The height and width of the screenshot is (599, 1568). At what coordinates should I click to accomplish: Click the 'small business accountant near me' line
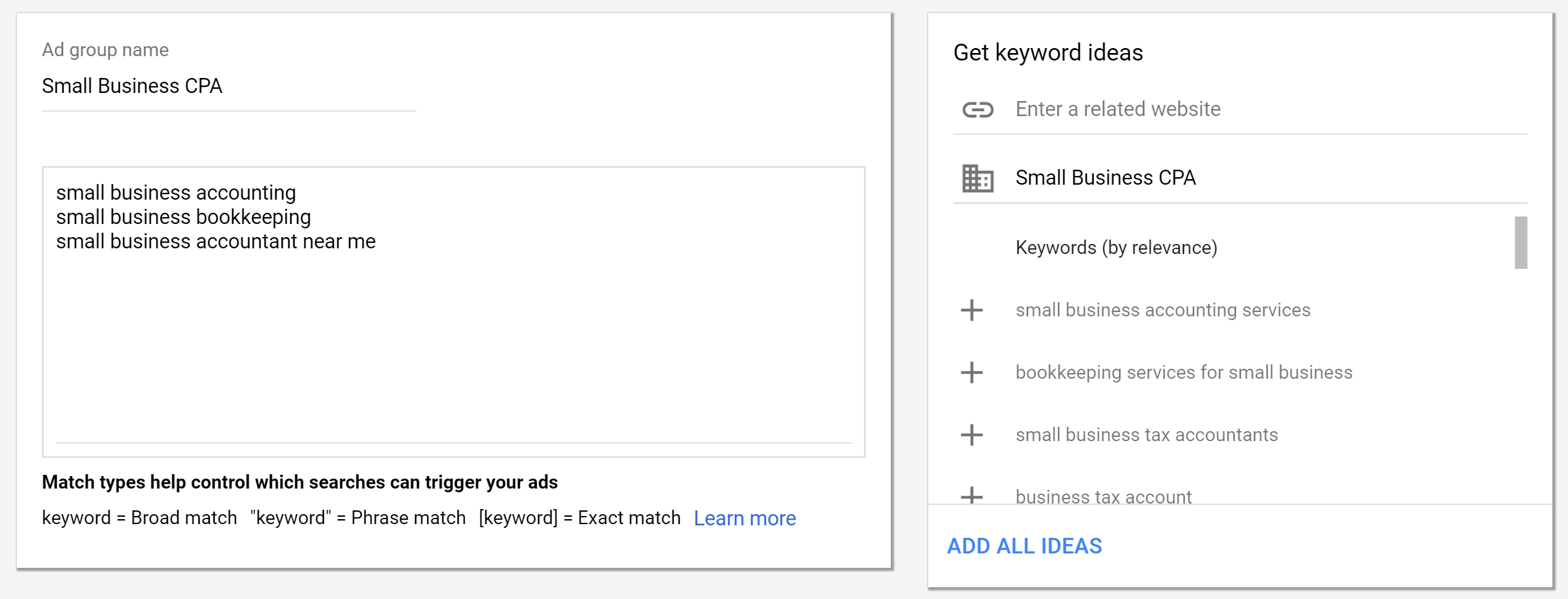pyautogui.click(x=216, y=241)
